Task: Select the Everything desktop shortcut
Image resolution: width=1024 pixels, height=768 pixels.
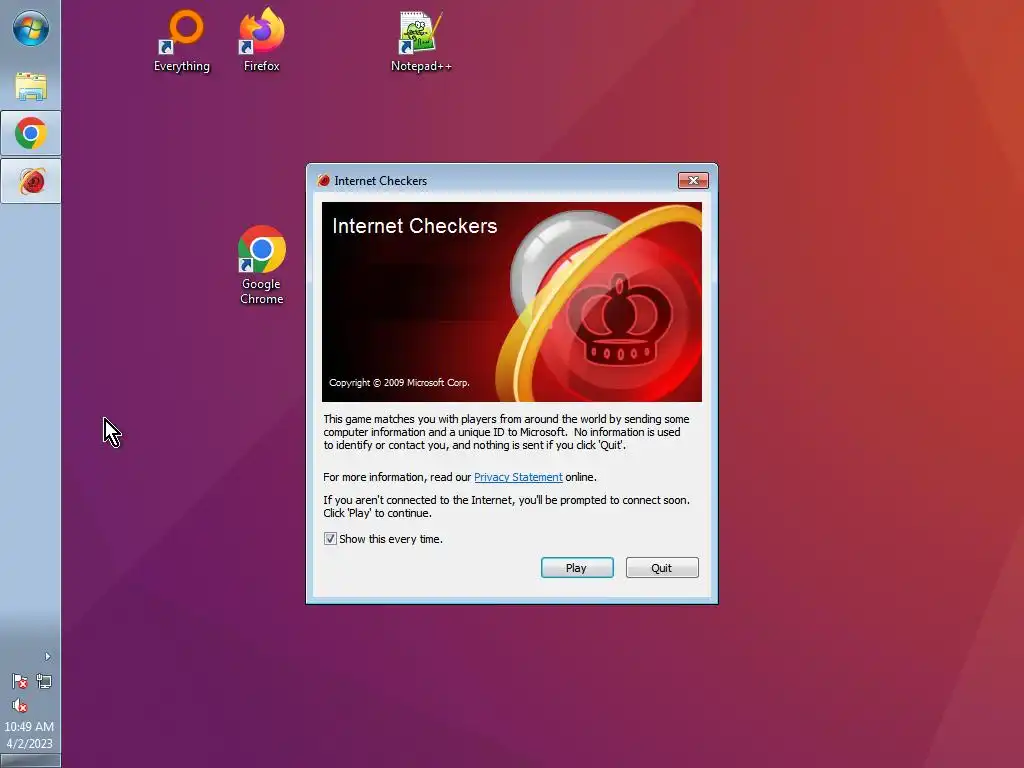Action: click(182, 40)
